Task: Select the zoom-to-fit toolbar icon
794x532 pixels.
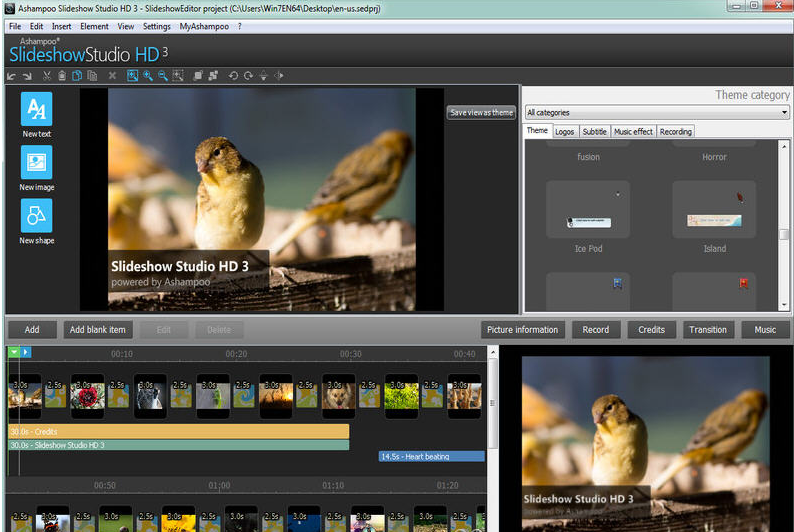Action: 132,76
